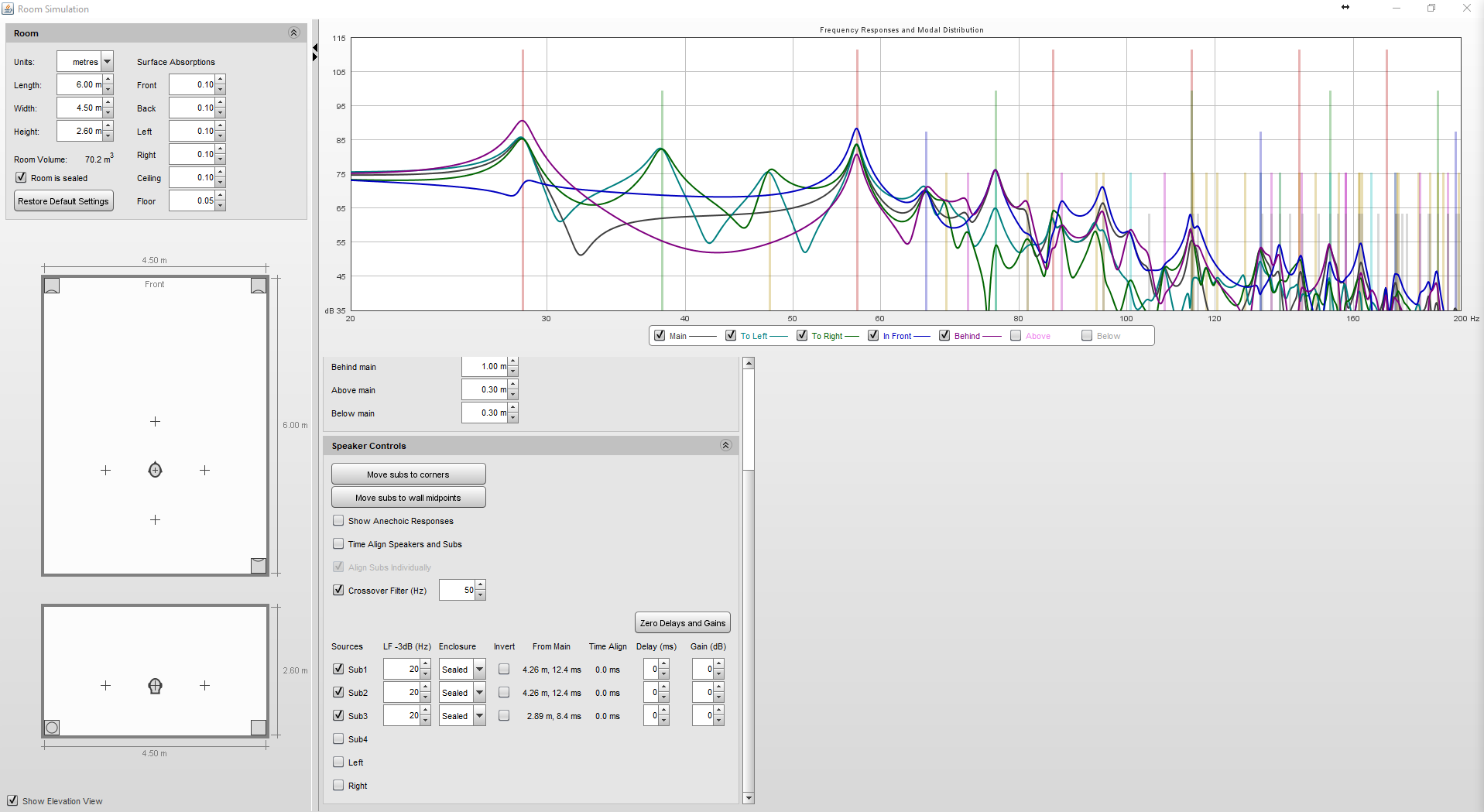Click the controls panel scrollbar down arrow
The image size is (1484, 812).
(748, 798)
